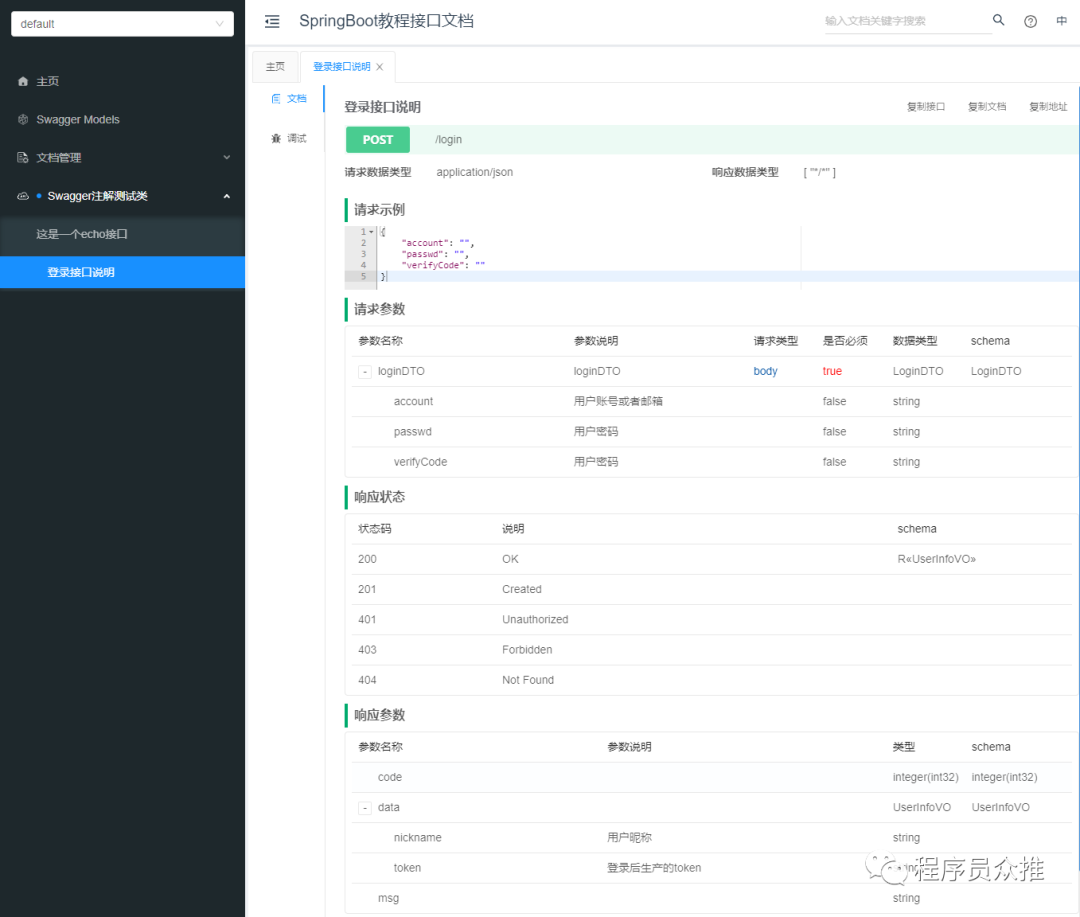The width and height of the screenshot is (1080, 917).
Task: Click the 调试 bug icon
Action: pos(276,138)
